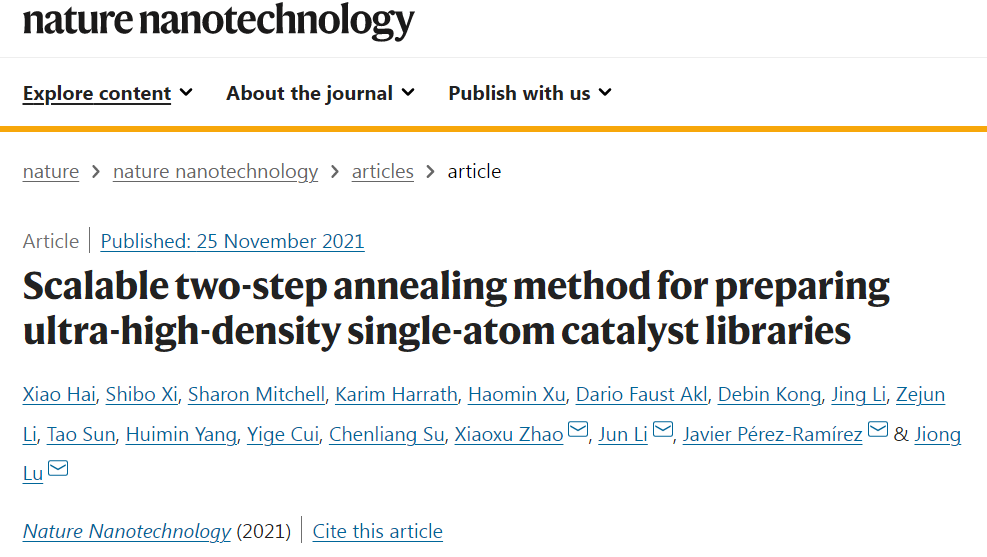Open Cite this article link
The height and width of the screenshot is (557, 987).
tap(377, 531)
